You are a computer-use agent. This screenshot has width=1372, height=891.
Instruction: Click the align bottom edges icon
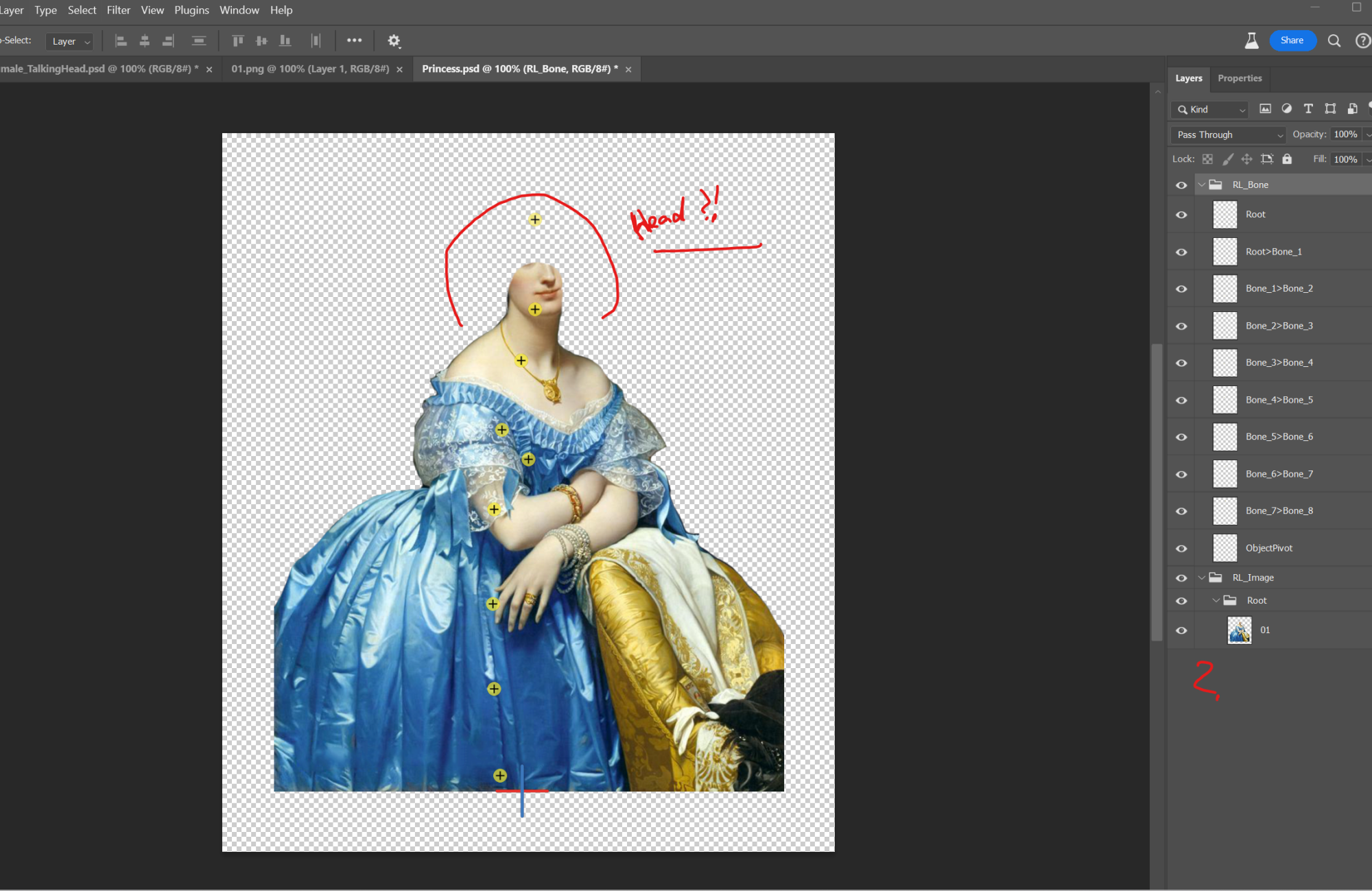[285, 41]
